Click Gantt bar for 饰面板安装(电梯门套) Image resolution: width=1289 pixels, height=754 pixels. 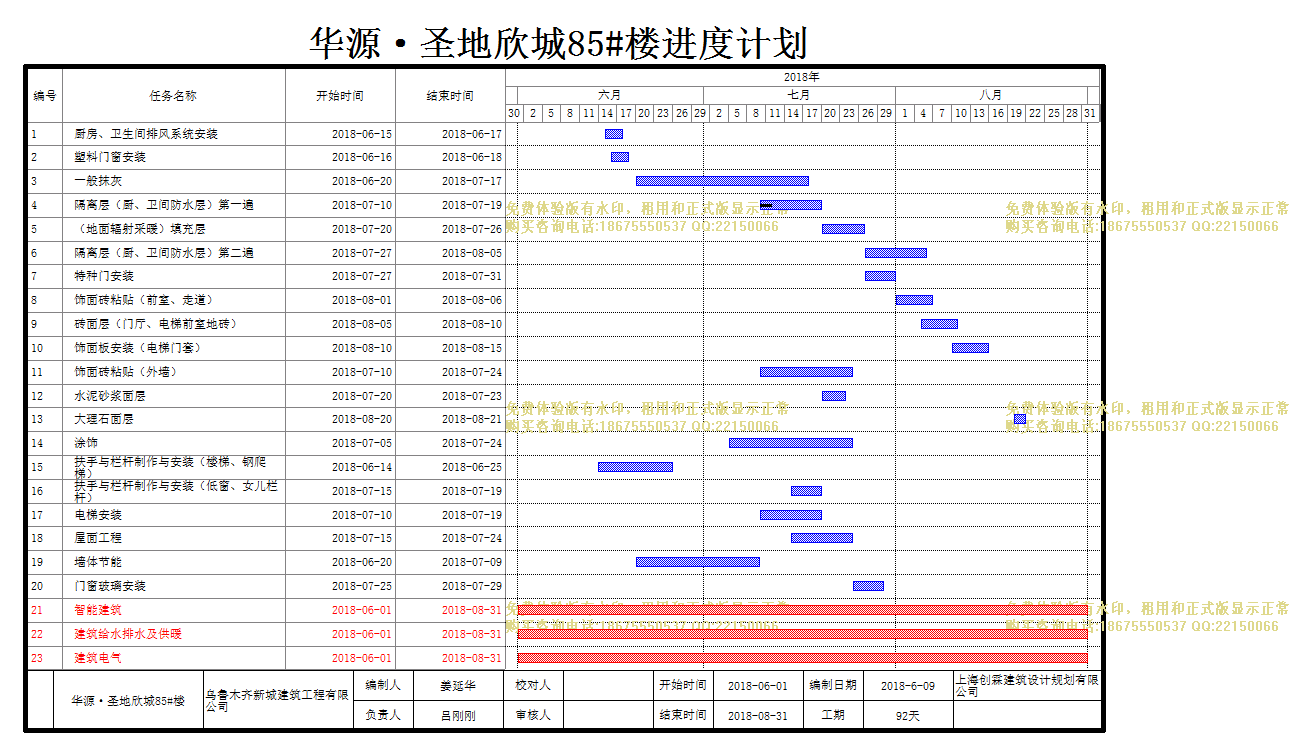[970, 348]
